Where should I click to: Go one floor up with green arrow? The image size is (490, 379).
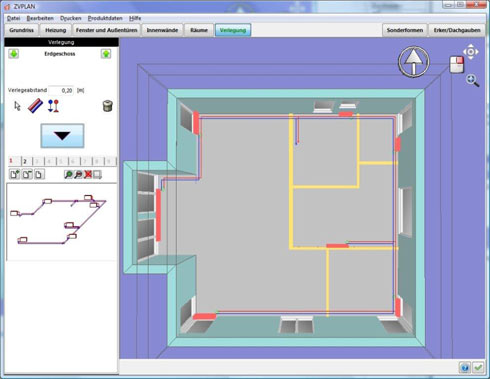pos(106,54)
